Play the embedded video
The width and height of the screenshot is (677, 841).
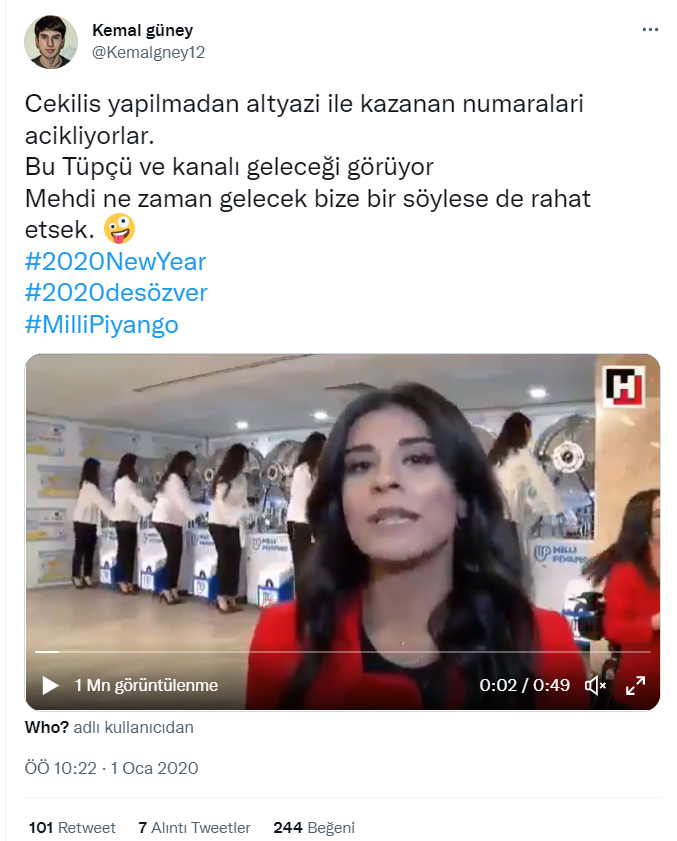click(50, 685)
